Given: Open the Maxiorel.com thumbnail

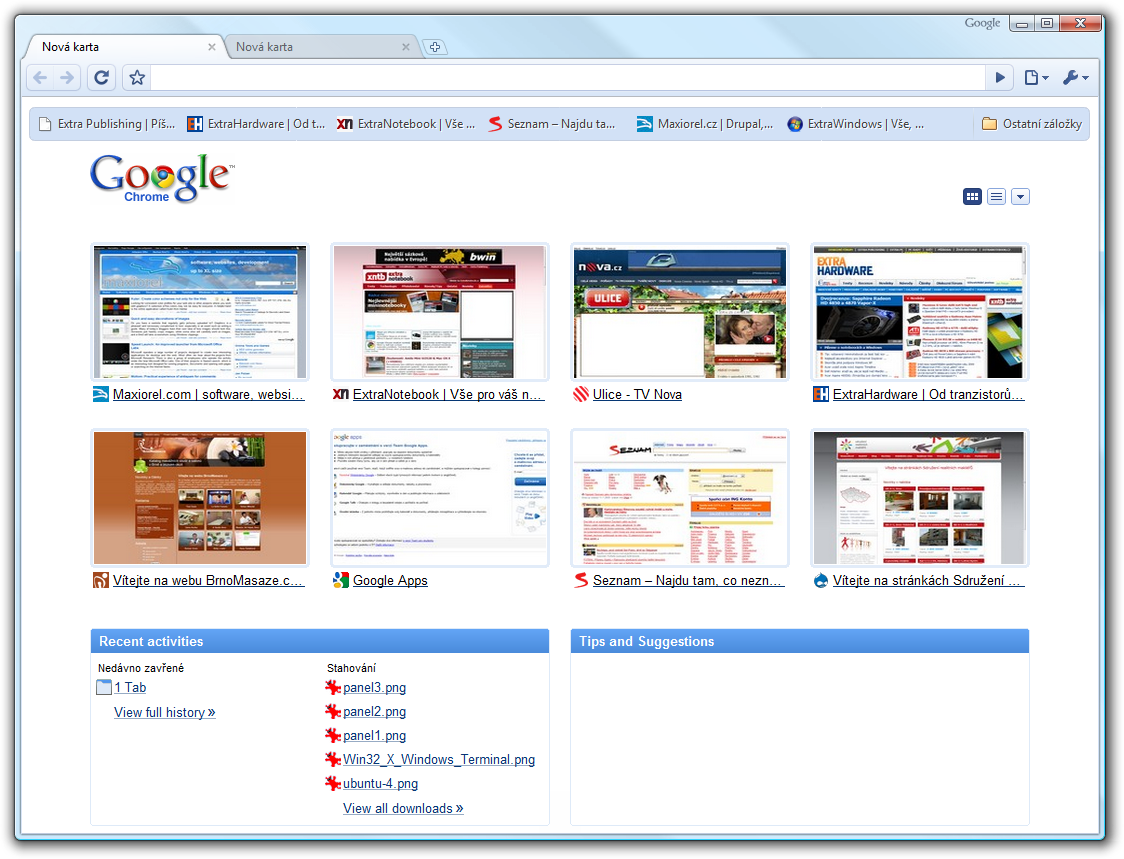Looking at the screenshot, I should (200, 312).
